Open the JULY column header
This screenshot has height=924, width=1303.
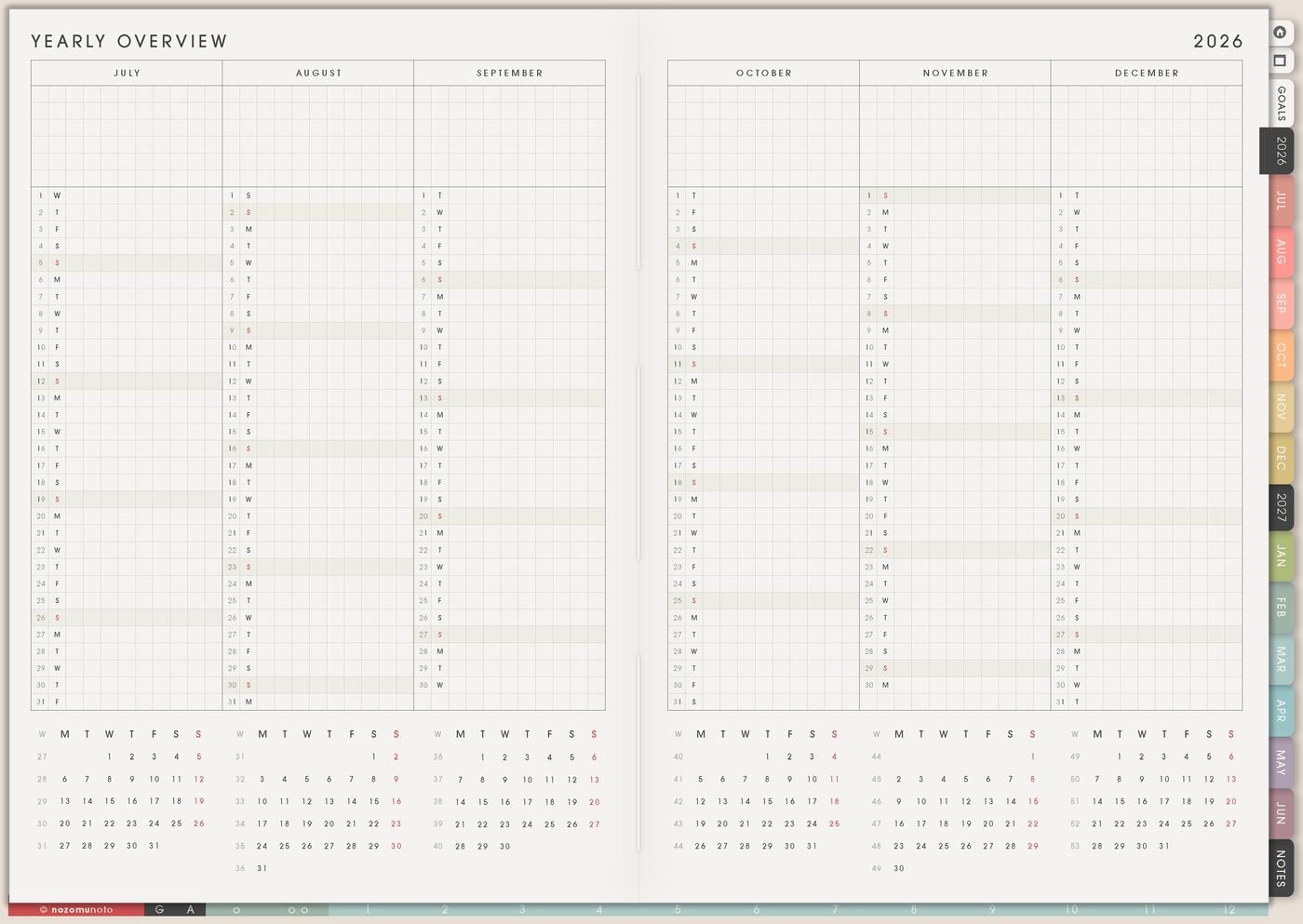tap(127, 73)
